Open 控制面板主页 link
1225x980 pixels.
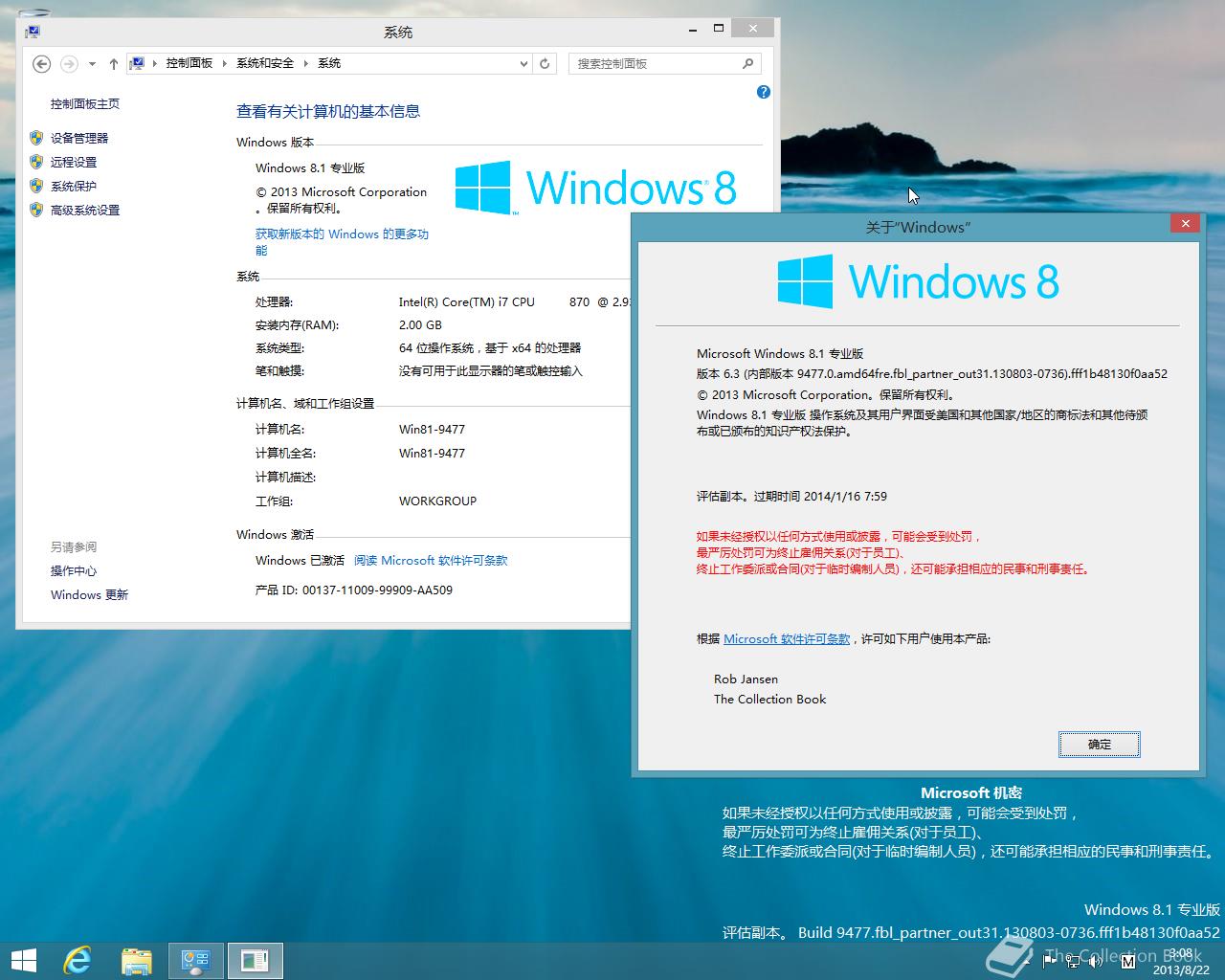[85, 104]
